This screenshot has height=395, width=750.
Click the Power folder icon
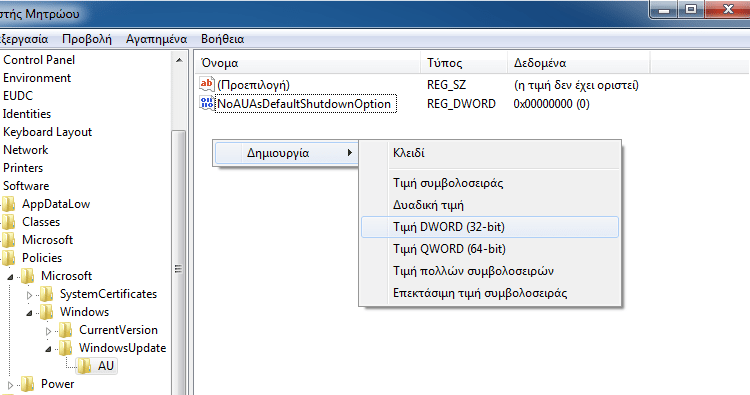point(27,384)
